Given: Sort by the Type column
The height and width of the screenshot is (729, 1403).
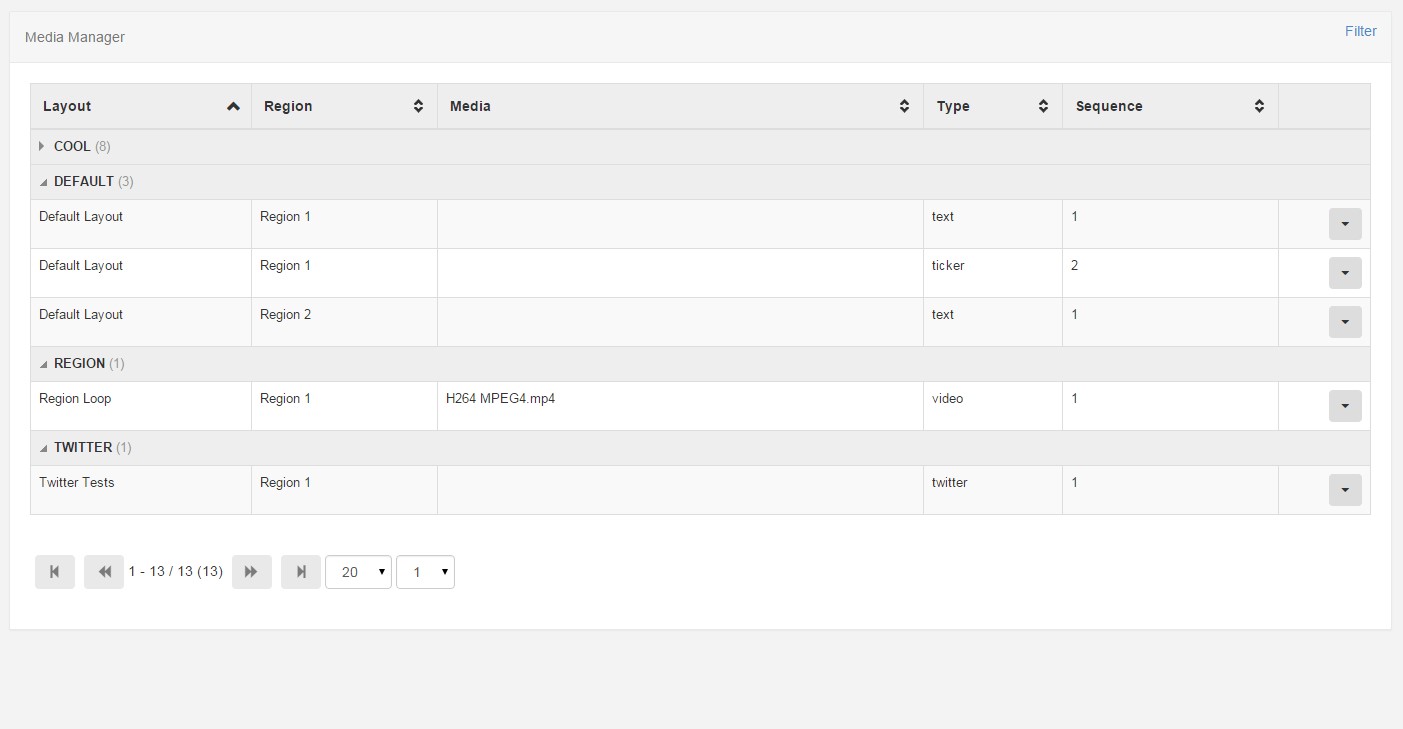Looking at the screenshot, I should pos(1043,106).
